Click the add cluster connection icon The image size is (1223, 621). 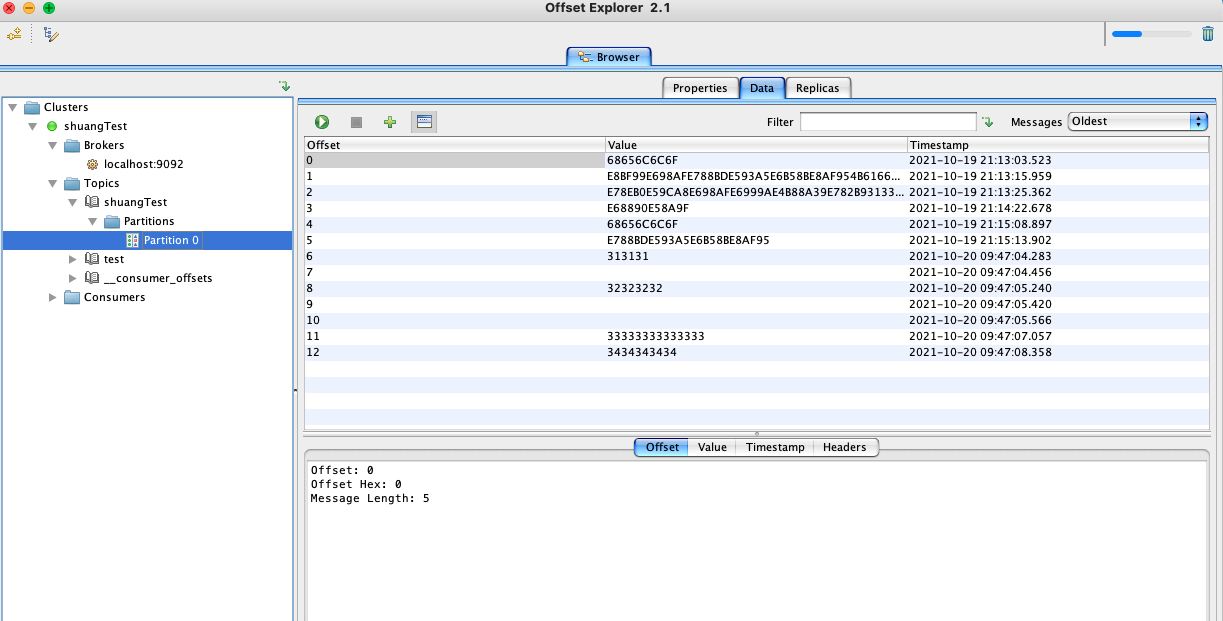click(14, 34)
